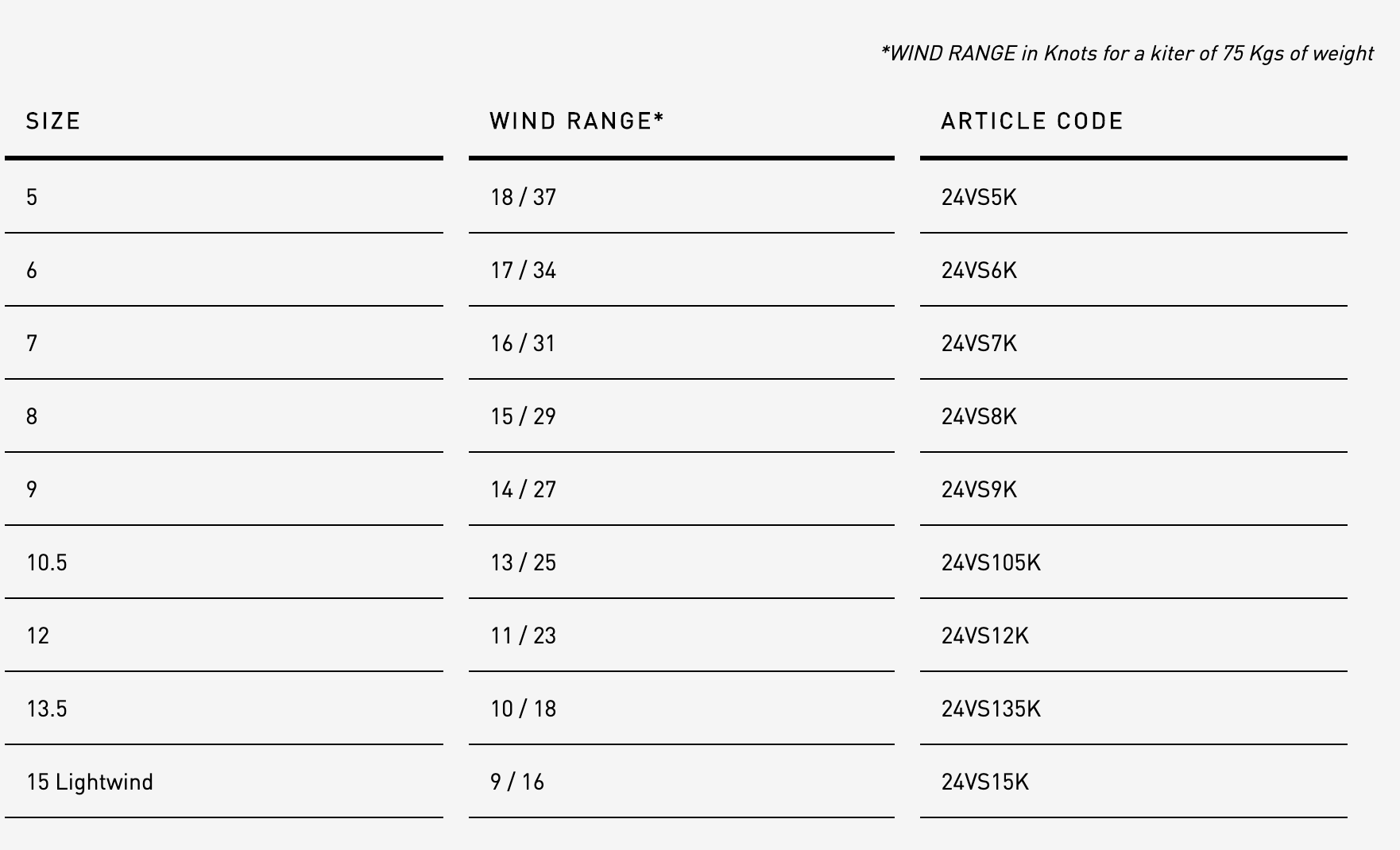Click article code 24VS105K
Viewport: 1400px width, 850px height.
tap(991, 562)
